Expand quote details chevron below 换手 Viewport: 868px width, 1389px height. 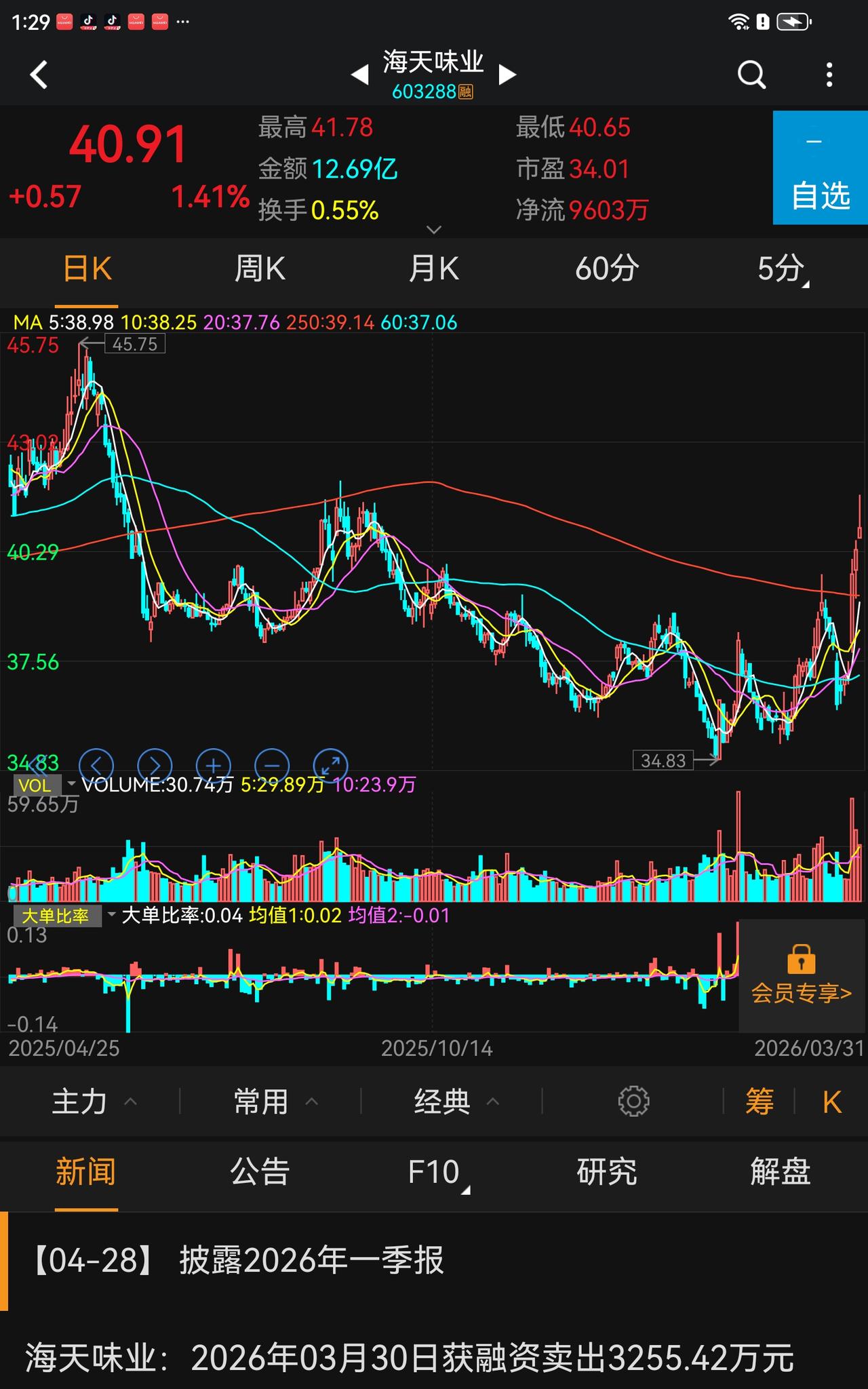point(434,230)
